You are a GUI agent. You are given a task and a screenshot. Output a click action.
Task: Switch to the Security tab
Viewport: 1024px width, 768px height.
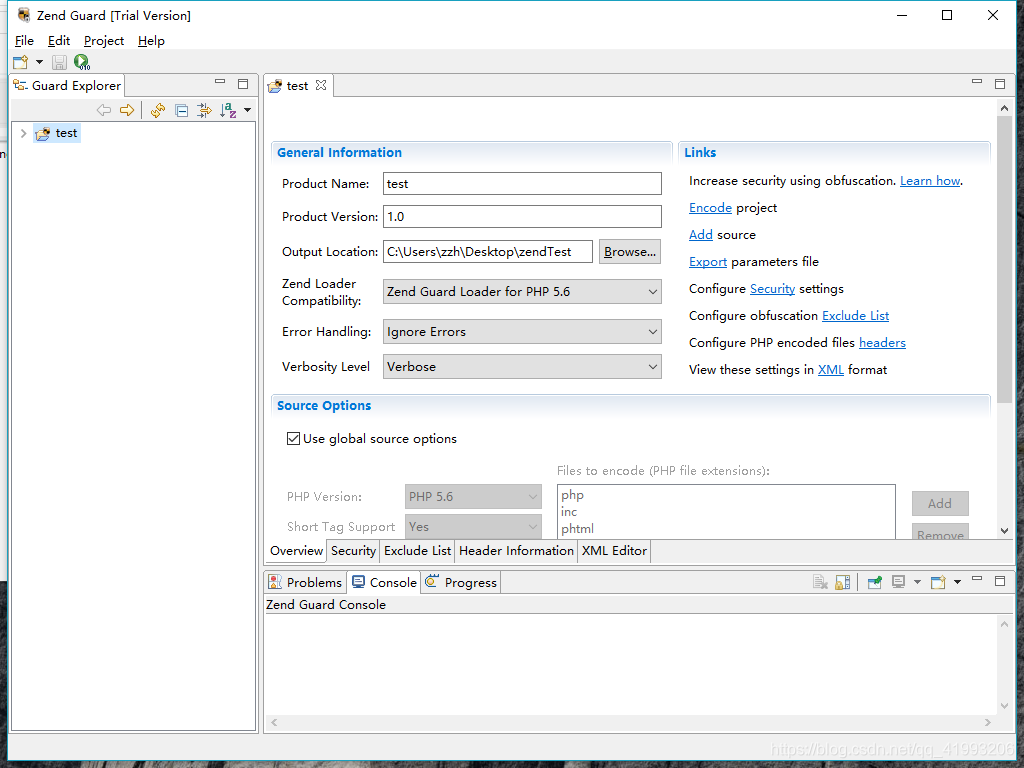point(353,551)
